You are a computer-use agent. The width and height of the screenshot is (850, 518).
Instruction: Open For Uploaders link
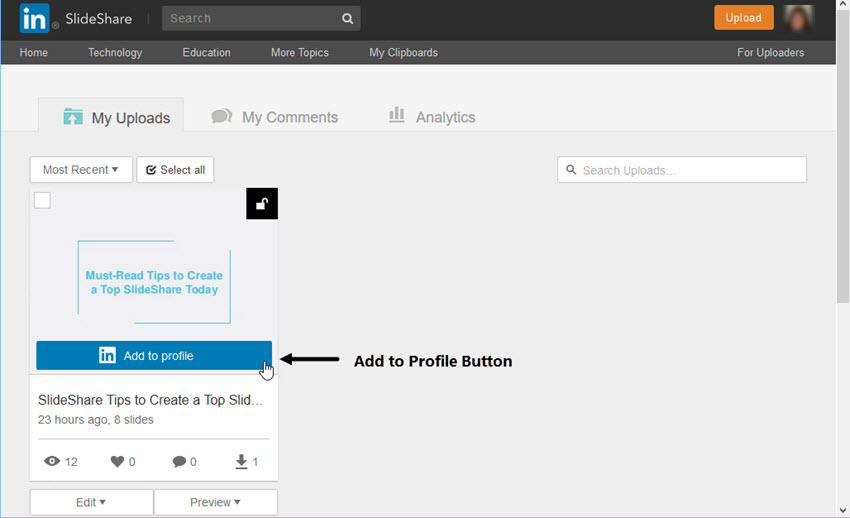pos(770,53)
